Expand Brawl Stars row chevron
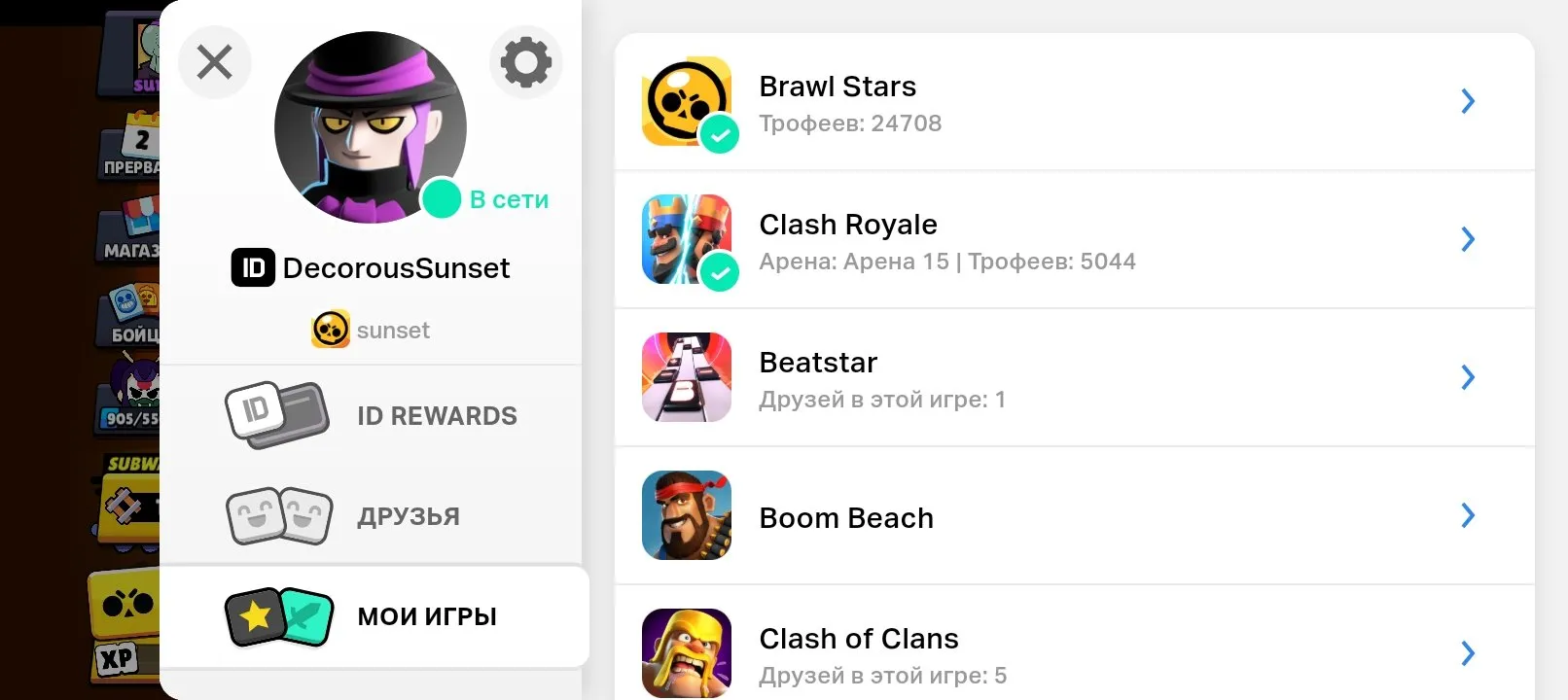1568x700 pixels. (x=1468, y=101)
